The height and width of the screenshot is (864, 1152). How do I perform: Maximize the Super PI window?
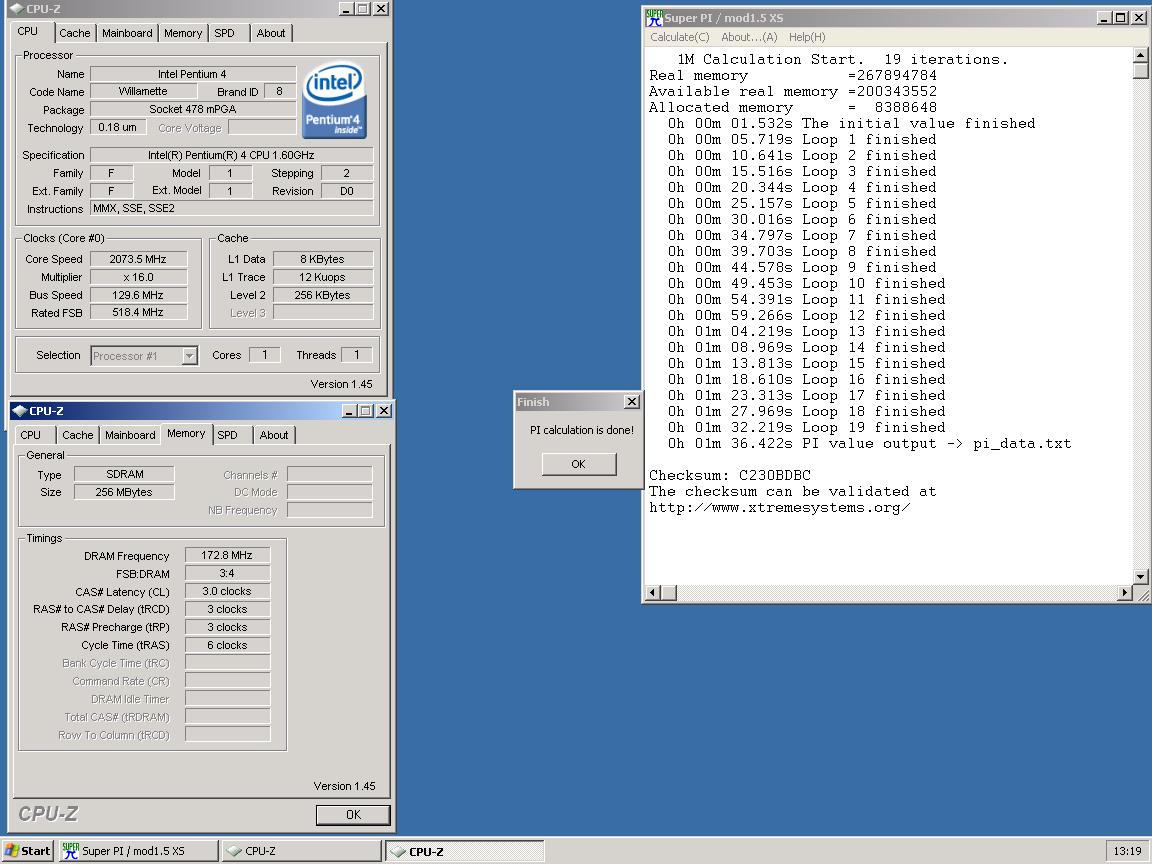coord(1120,18)
